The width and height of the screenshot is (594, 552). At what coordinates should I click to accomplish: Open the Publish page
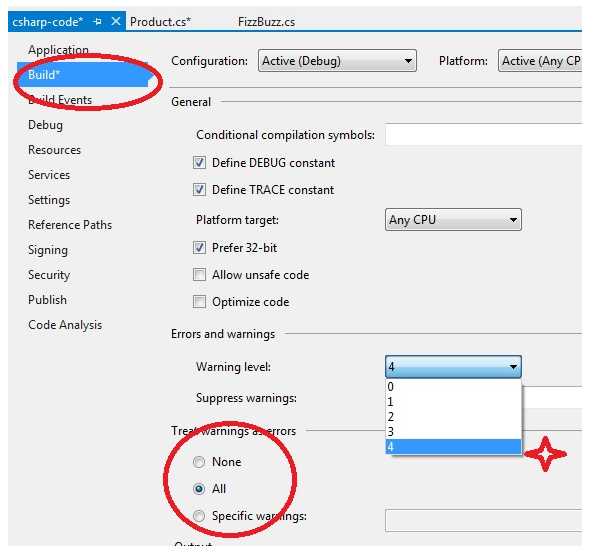tap(47, 300)
